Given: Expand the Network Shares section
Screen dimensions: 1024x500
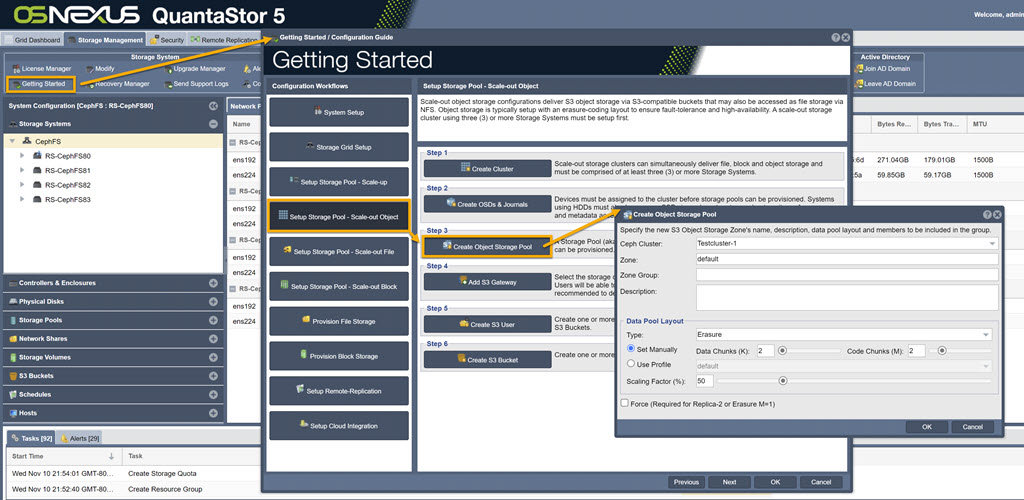Looking at the screenshot, I should point(213,339).
